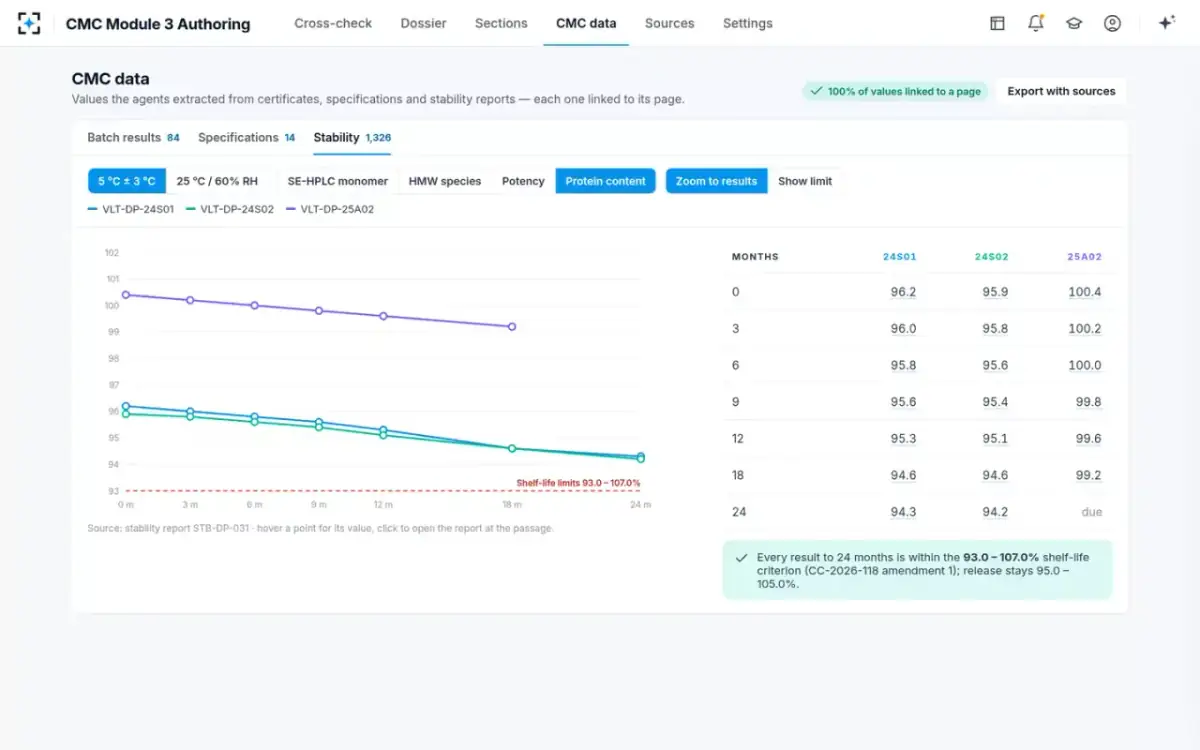Go to the Cross-check tab
Screen dimensions: 1200x750
point(333,23)
